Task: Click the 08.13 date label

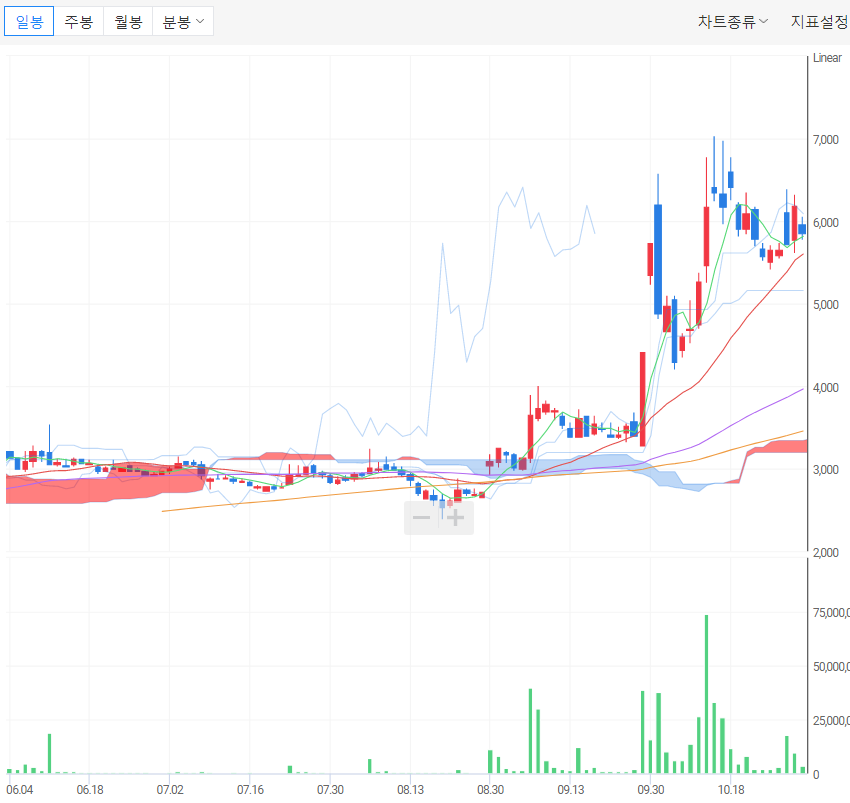Action: 410,789
